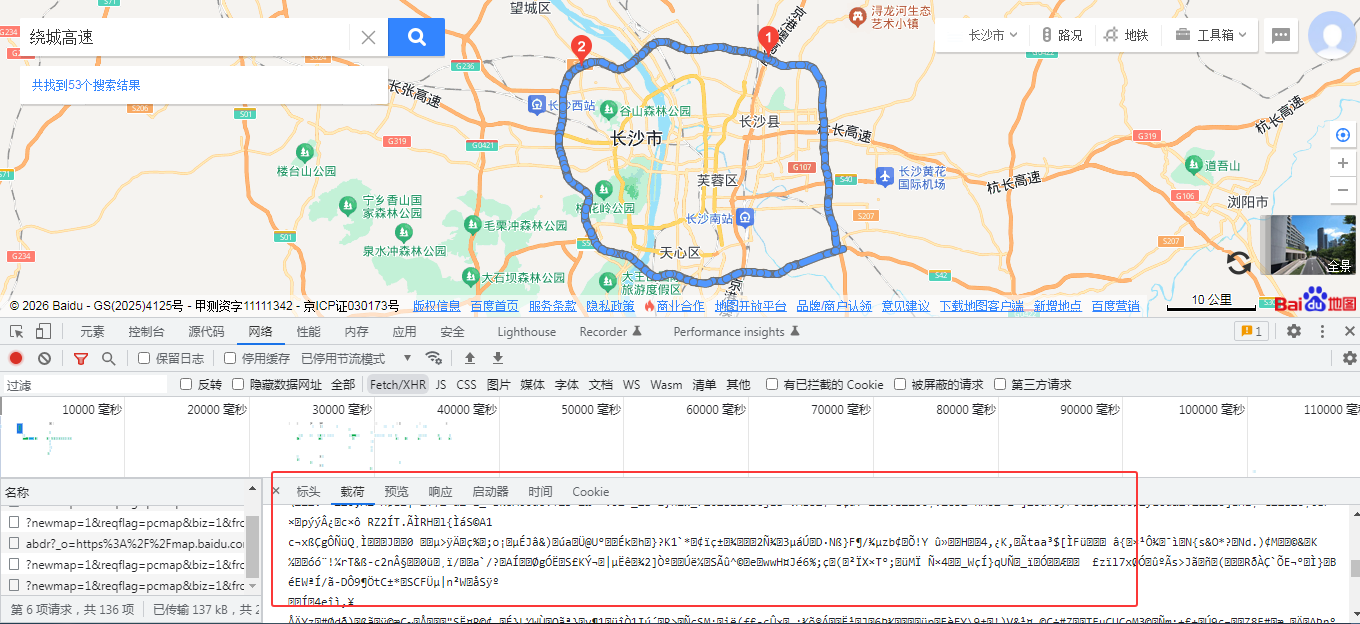
Task: Filter requests by the WS type
Action: 631,384
